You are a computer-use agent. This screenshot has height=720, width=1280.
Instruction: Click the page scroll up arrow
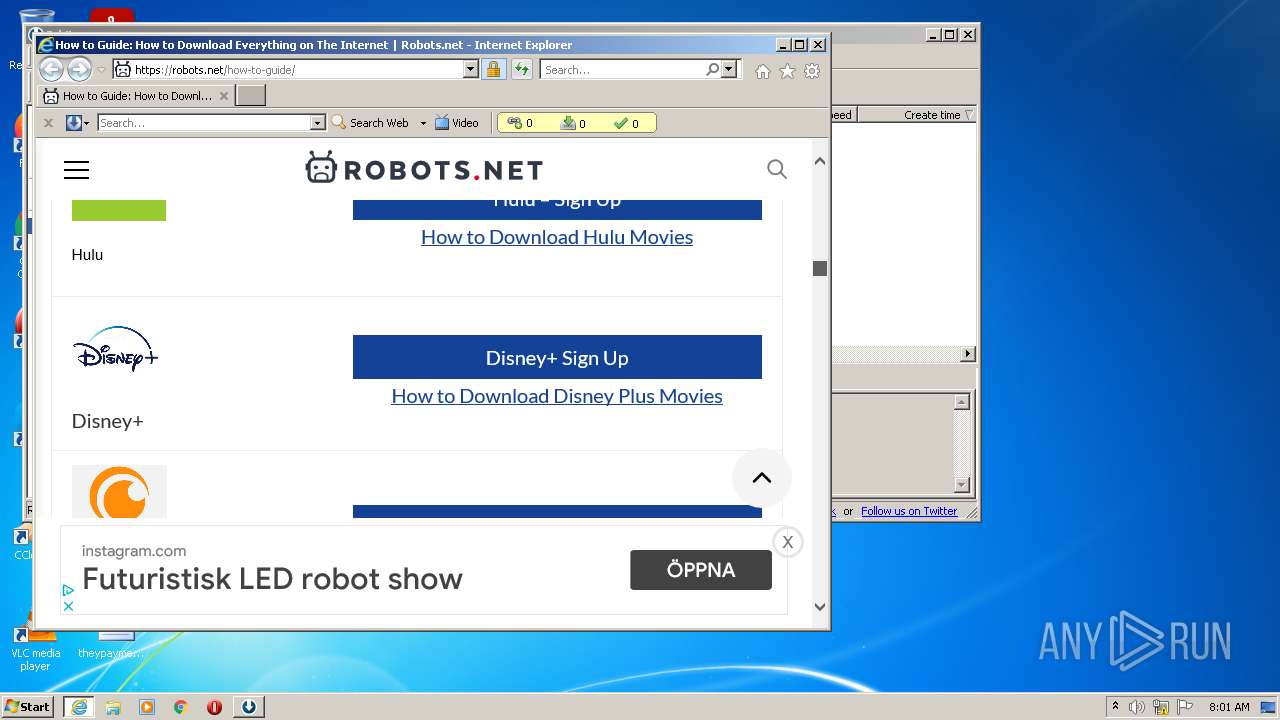(820, 161)
